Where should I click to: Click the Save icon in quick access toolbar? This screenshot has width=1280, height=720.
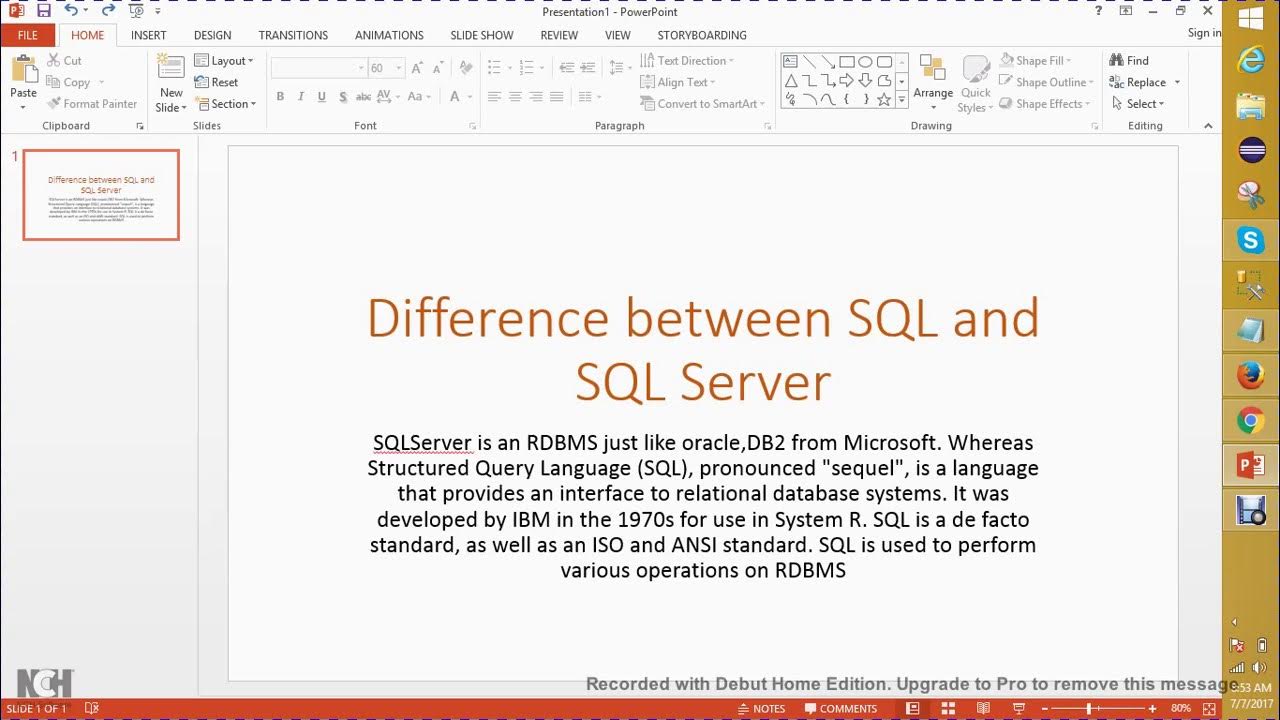[x=43, y=11]
